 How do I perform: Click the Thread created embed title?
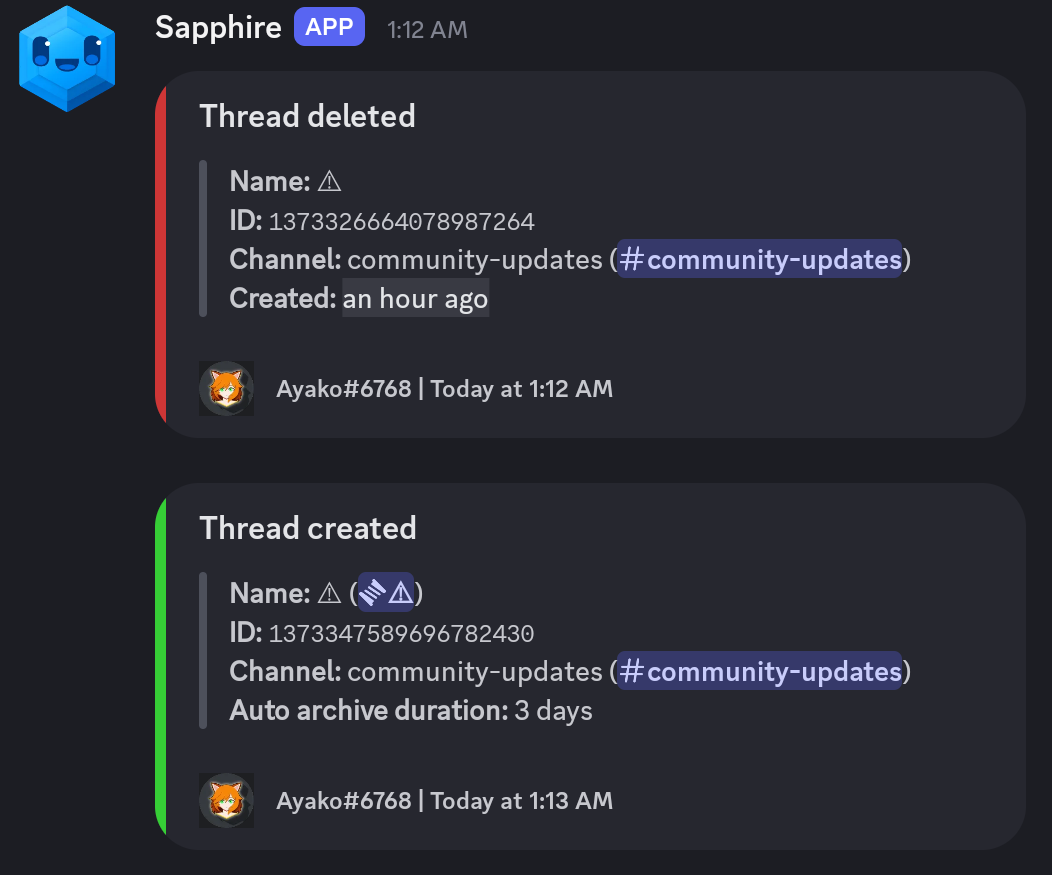click(307, 528)
